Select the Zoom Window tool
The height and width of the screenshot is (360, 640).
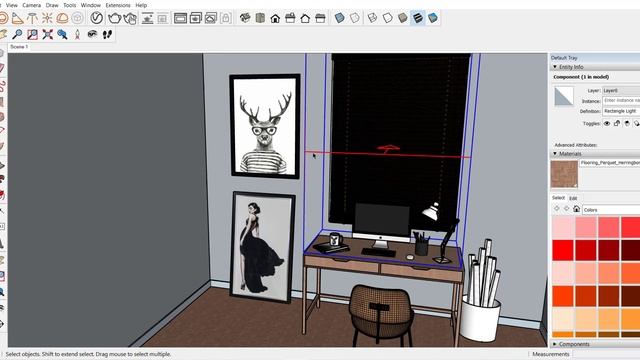click(x=32, y=34)
